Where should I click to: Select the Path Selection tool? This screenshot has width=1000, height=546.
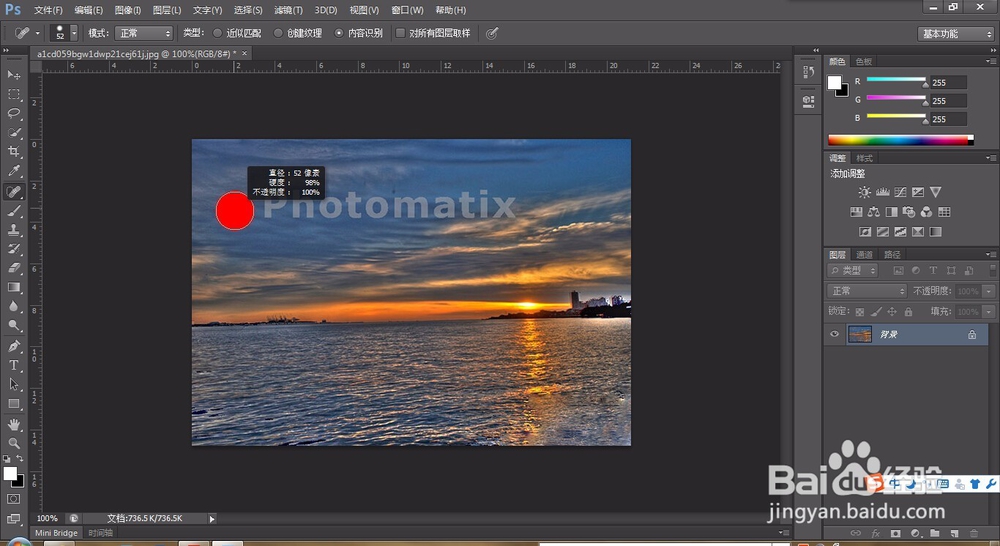tap(13, 385)
